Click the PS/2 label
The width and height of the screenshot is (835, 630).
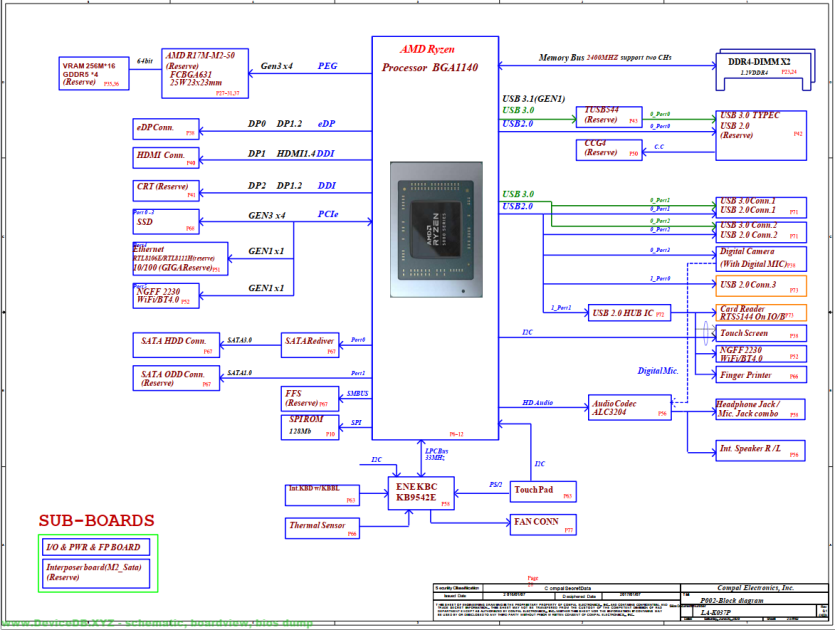495,485
